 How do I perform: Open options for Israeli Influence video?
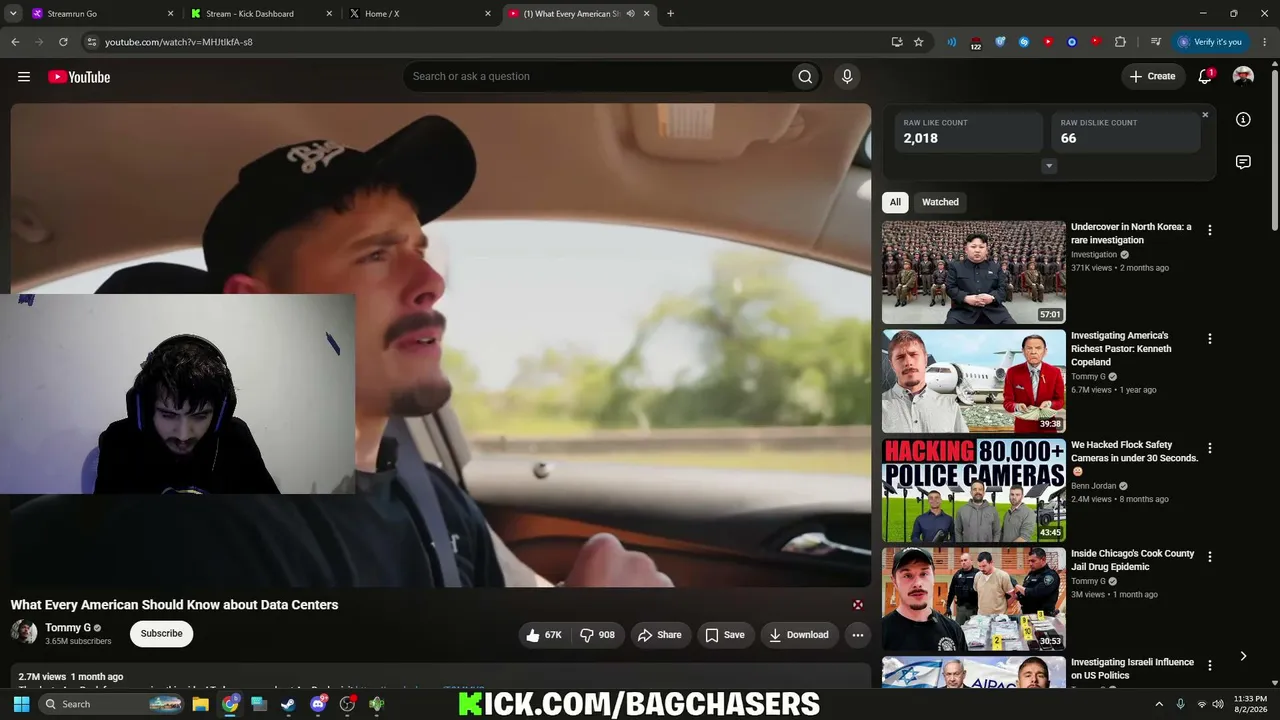(1210, 666)
